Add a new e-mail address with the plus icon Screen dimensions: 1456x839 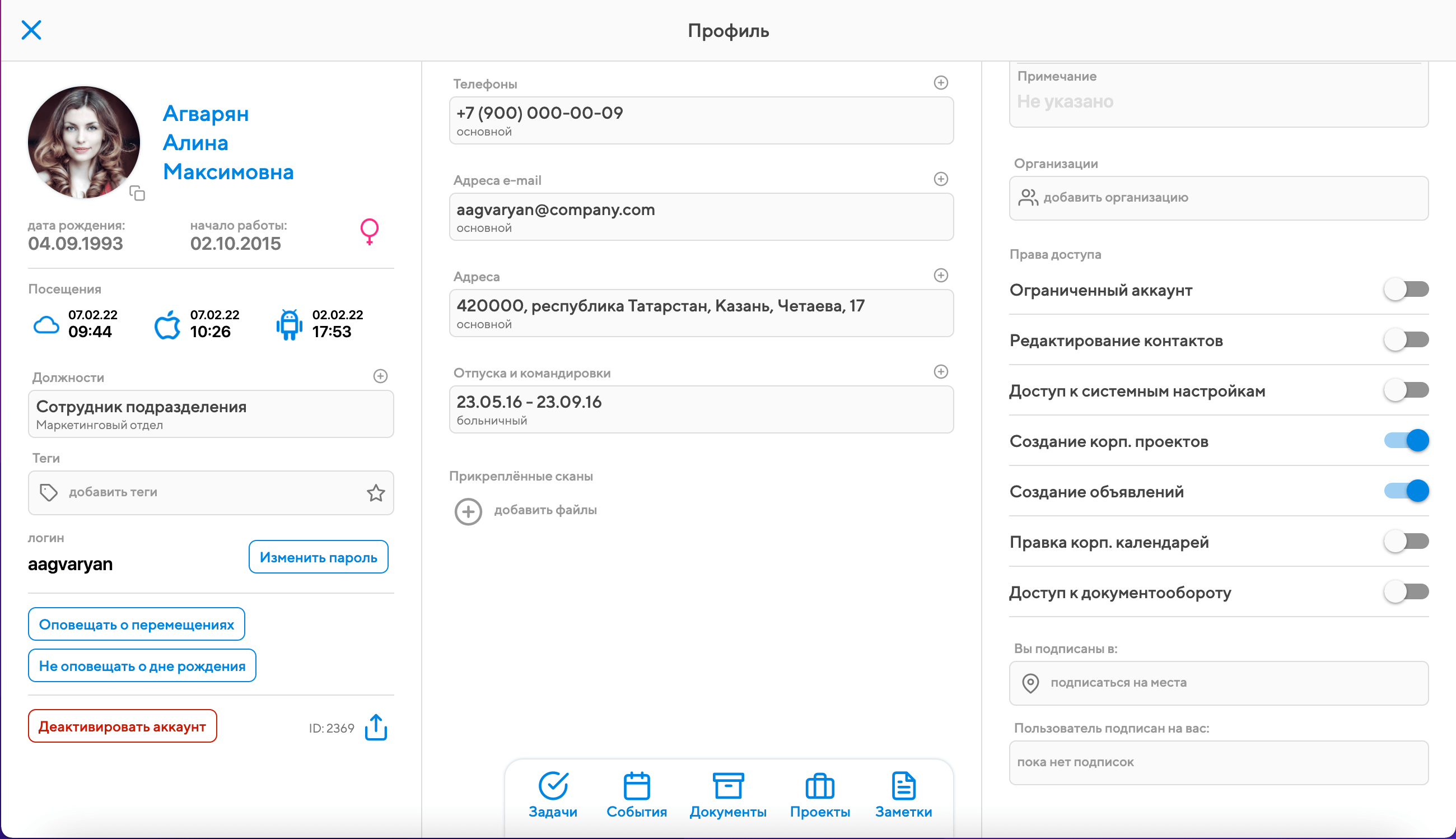coord(940,179)
